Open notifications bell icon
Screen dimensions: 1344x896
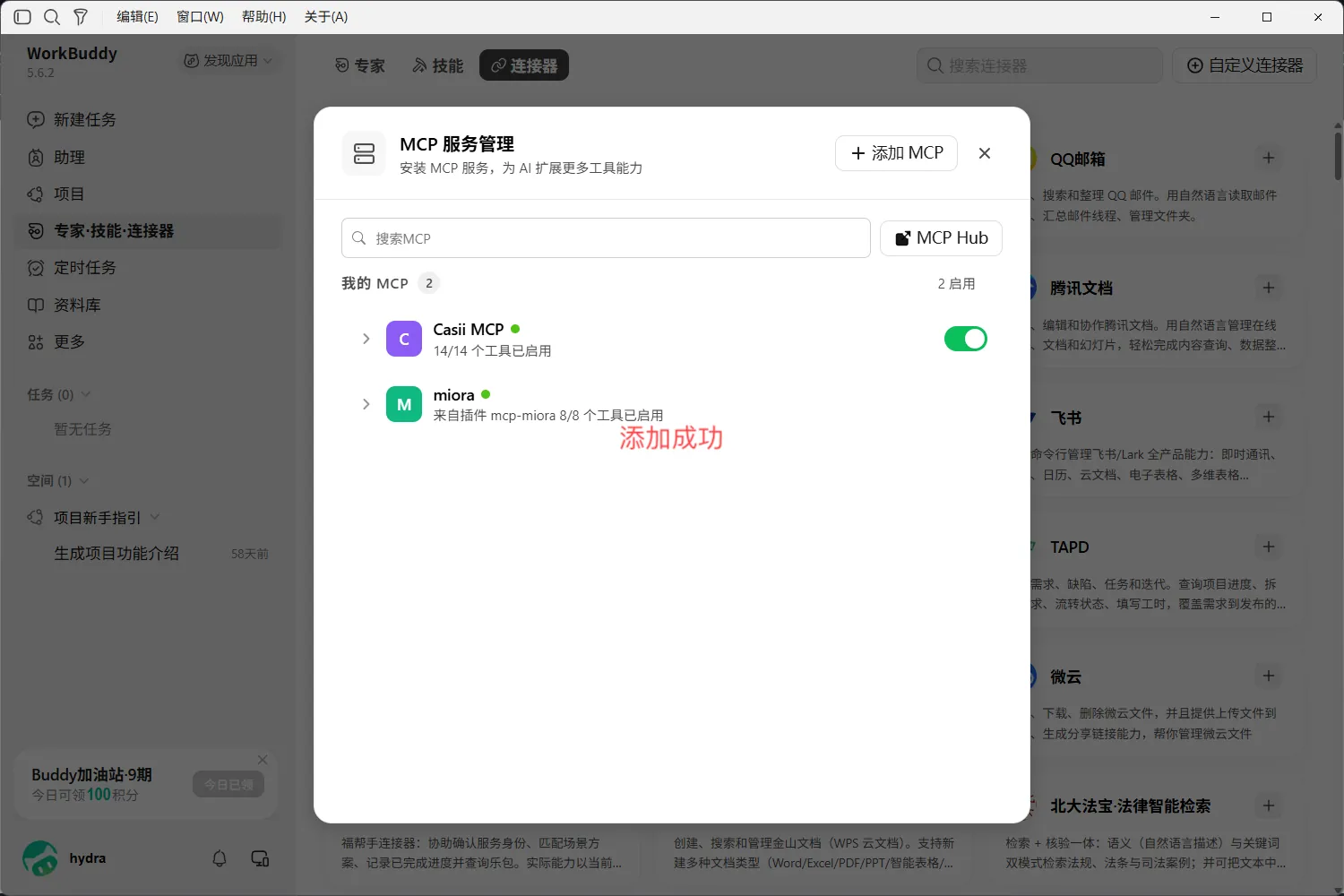tap(220, 858)
